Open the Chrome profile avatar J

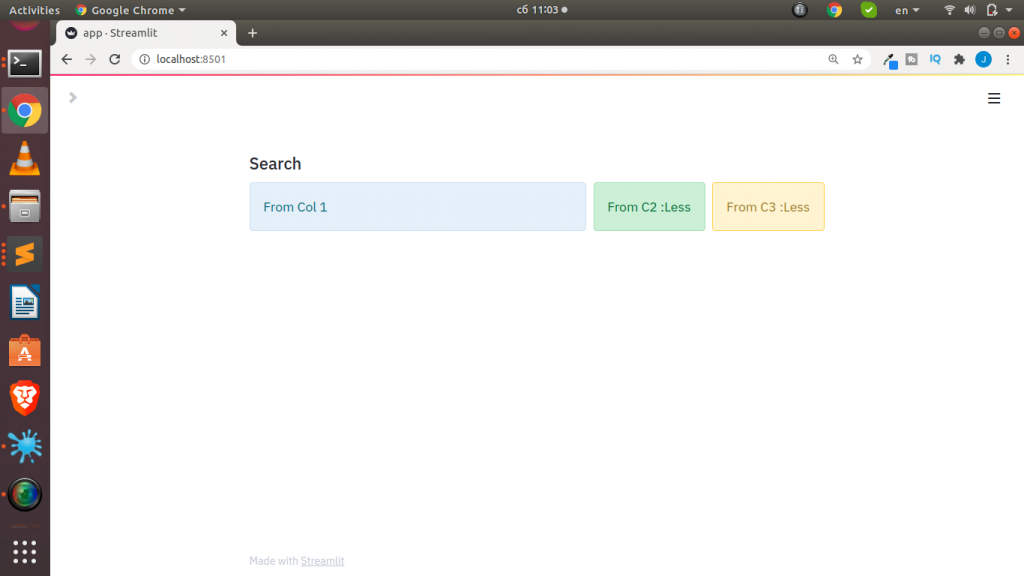point(984,59)
